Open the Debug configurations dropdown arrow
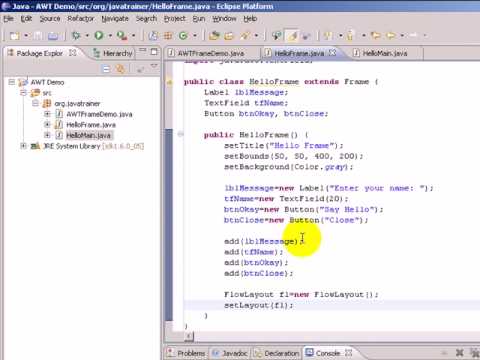This screenshot has height=360, width=480. pyautogui.click(x=87, y=35)
